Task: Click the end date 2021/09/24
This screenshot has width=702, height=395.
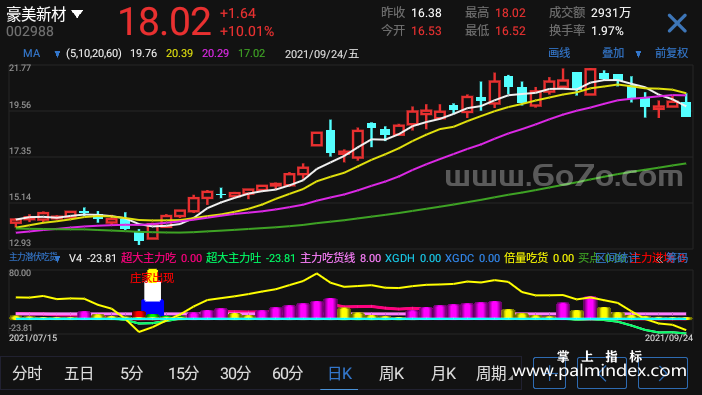Action: tap(669, 338)
